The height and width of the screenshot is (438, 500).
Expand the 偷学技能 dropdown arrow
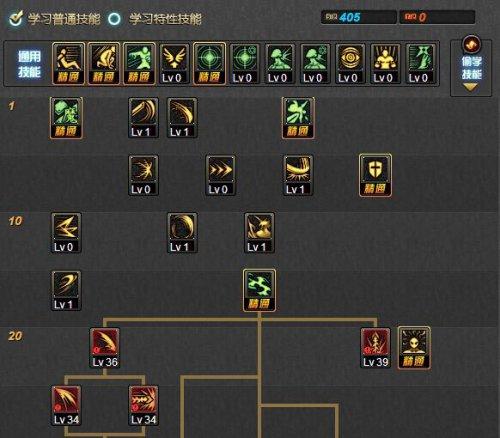[471, 87]
